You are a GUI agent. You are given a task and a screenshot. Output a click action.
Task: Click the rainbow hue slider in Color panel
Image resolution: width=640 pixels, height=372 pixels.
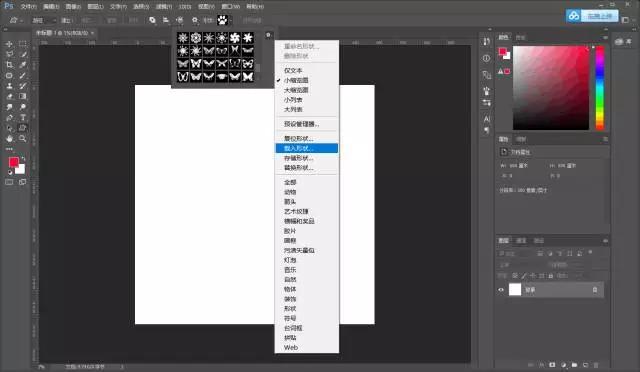tap(600, 88)
